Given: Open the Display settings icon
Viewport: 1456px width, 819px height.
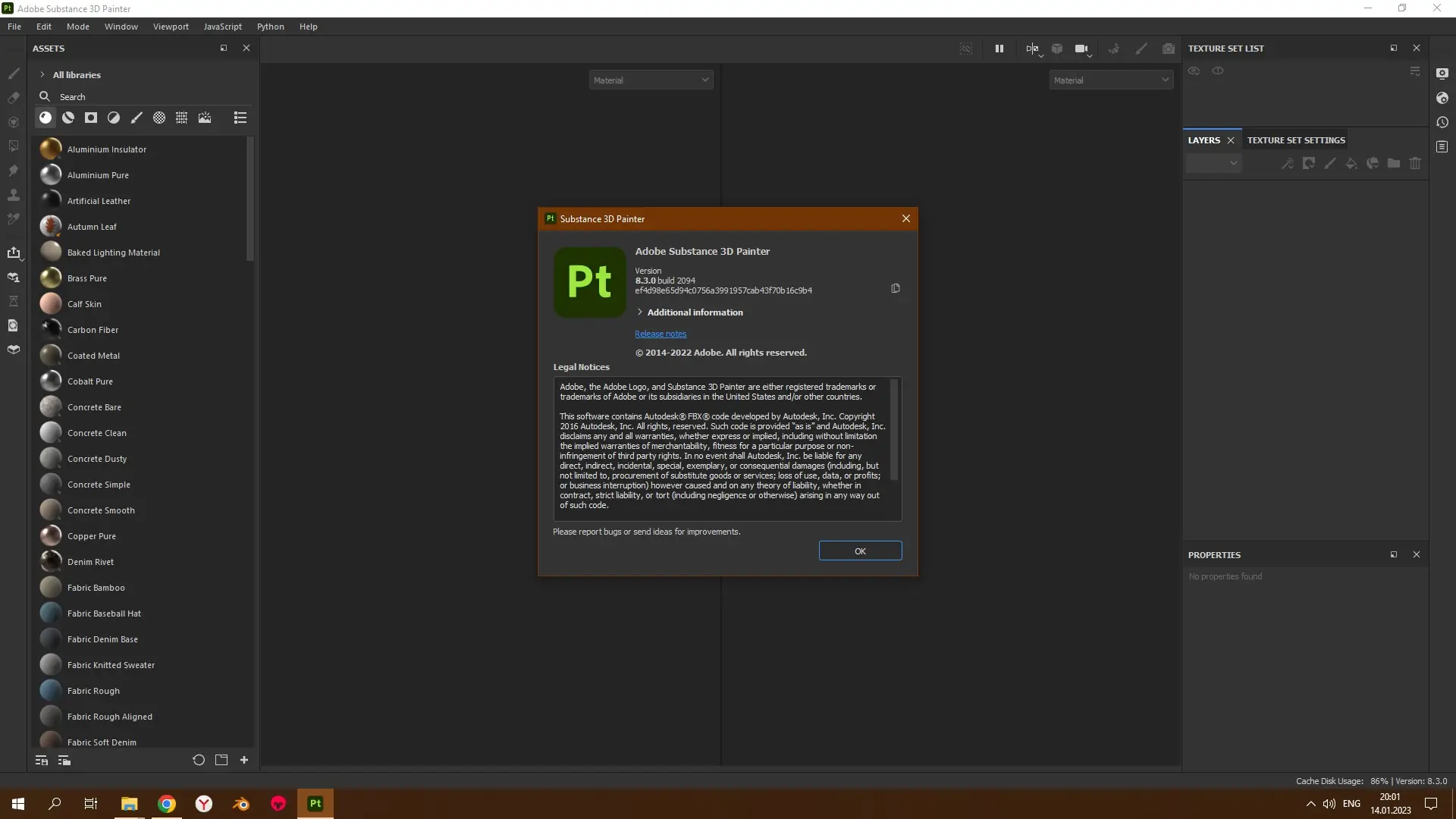Looking at the screenshot, I should tap(1442, 74).
